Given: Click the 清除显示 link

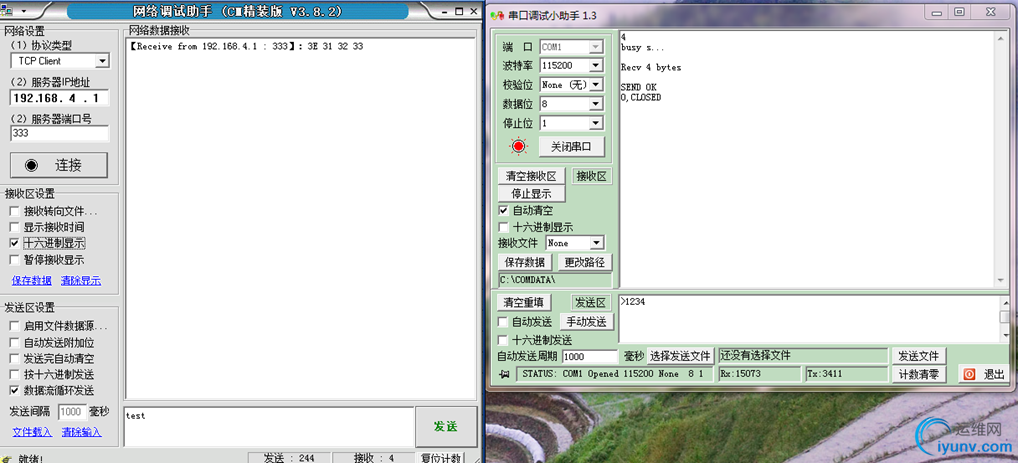Looking at the screenshot, I should pyautogui.click(x=81, y=281).
